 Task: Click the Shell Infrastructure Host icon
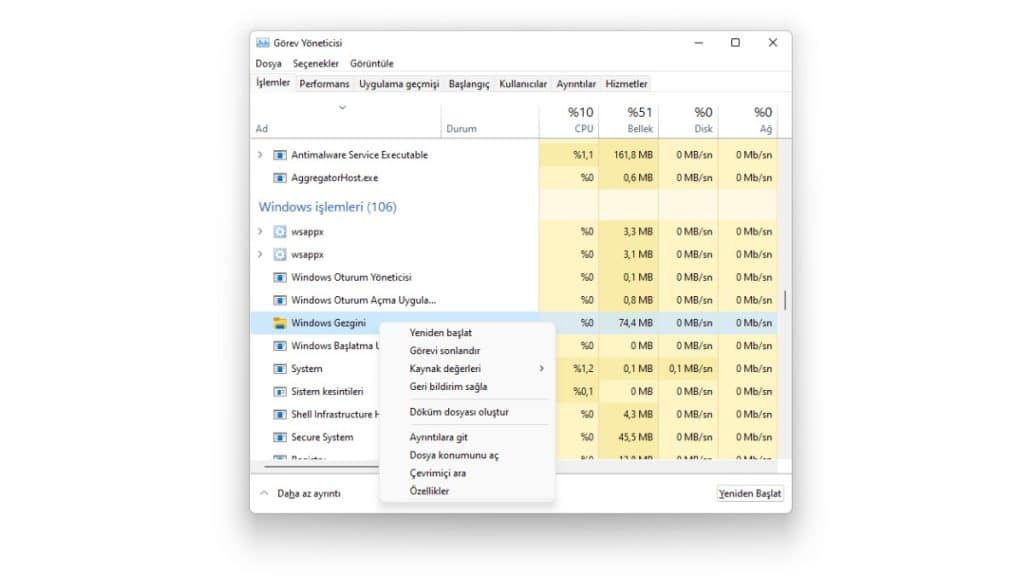(x=278, y=414)
